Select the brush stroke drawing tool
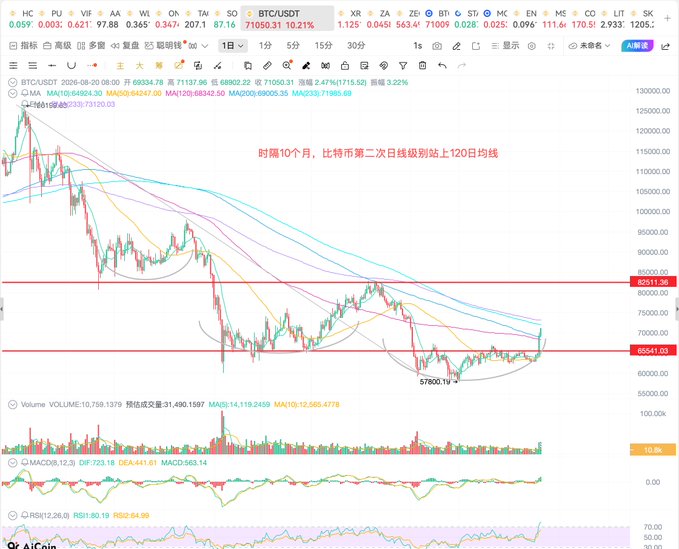 pyautogui.click(x=217, y=65)
